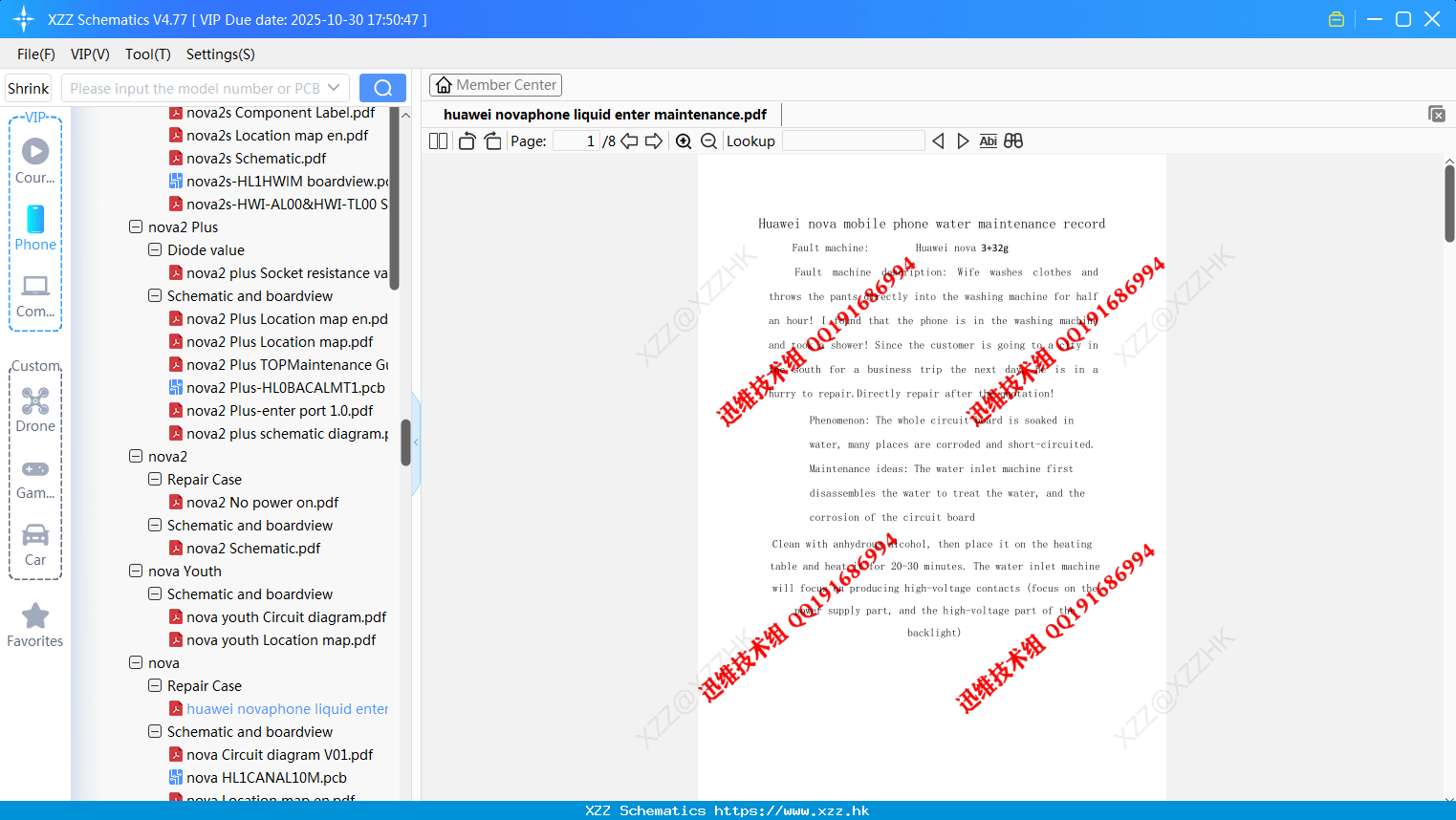
Task: Rotate page counterclockwise
Action: click(467, 141)
